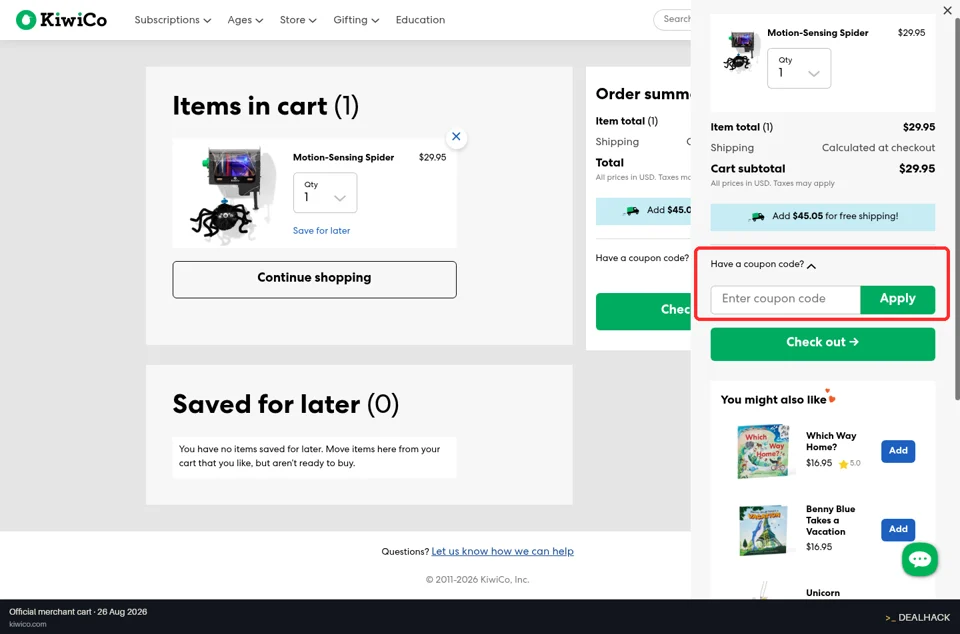Click the Enter coupon code field
Screen dimensions: 960x634
[x=785, y=299]
